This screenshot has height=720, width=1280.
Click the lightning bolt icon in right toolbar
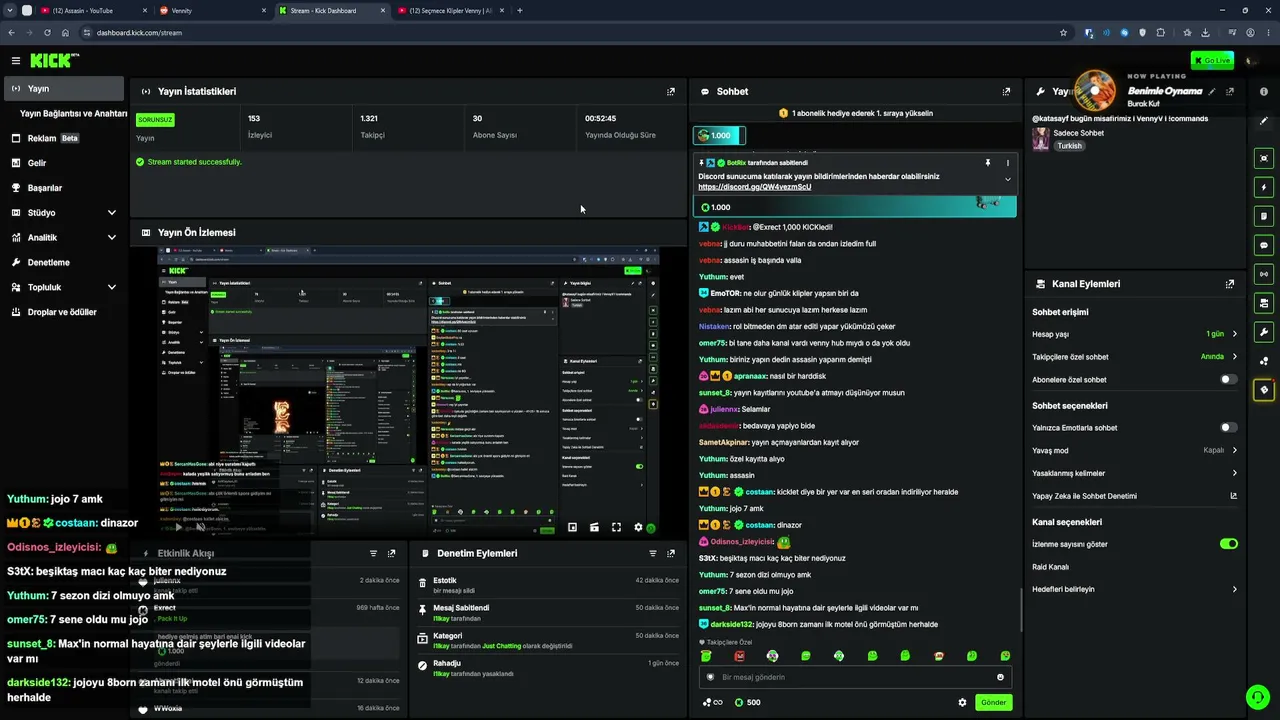click(1264, 187)
